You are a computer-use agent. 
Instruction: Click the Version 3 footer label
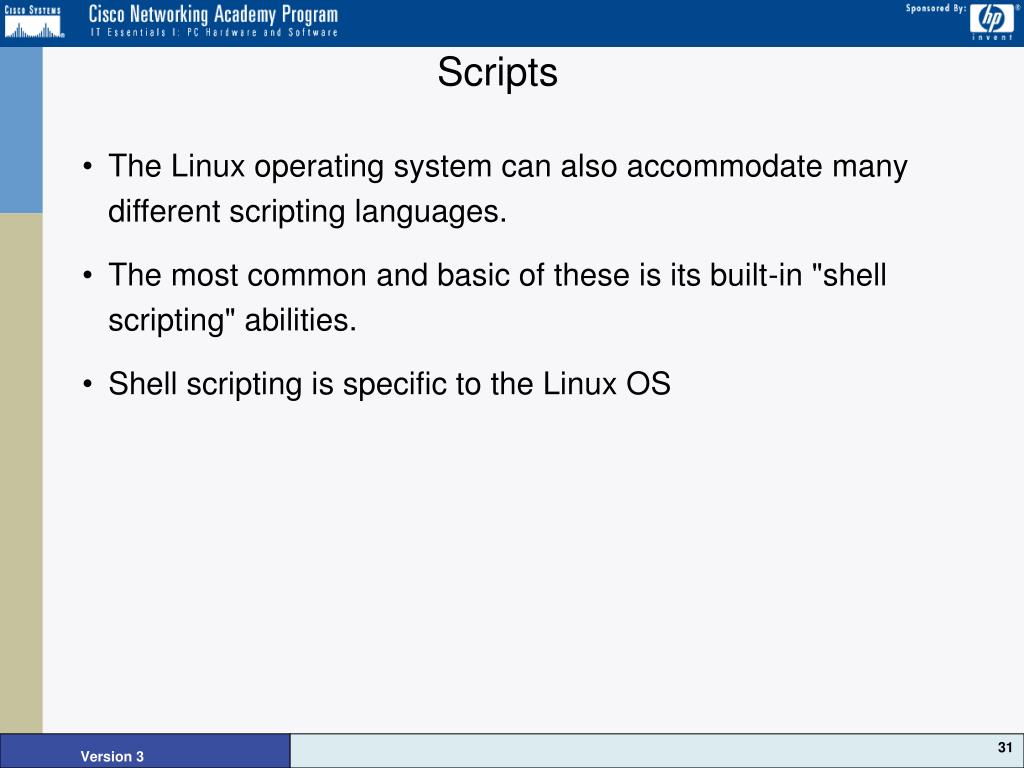click(112, 756)
